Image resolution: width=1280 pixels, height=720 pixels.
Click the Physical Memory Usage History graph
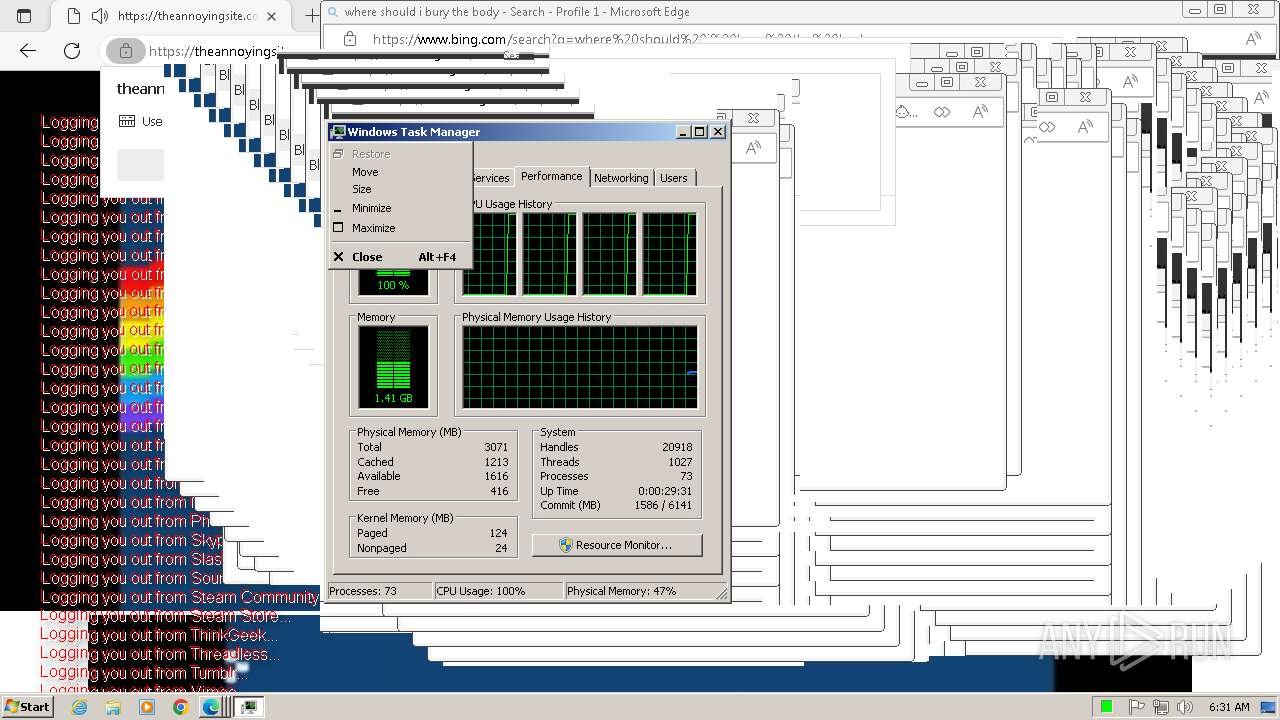(x=579, y=368)
